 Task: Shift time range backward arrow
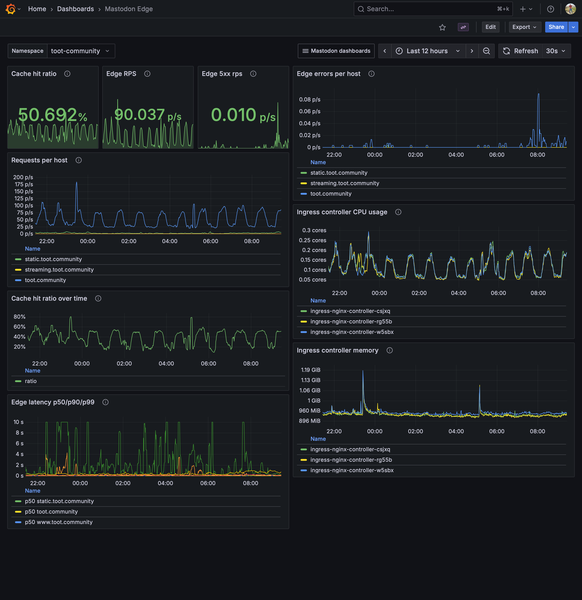pyautogui.click(x=385, y=51)
